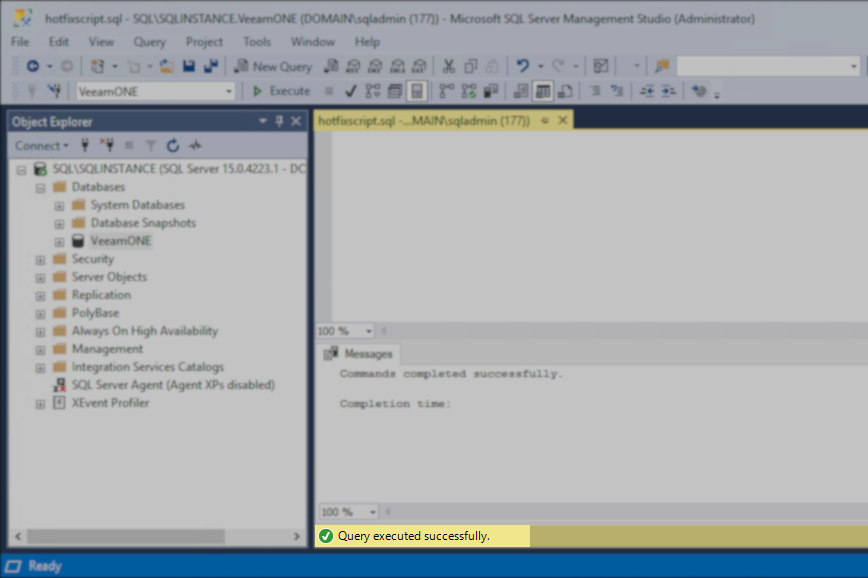This screenshot has height=578, width=868.
Task: Expand the Server Objects folder
Action: tap(40, 278)
